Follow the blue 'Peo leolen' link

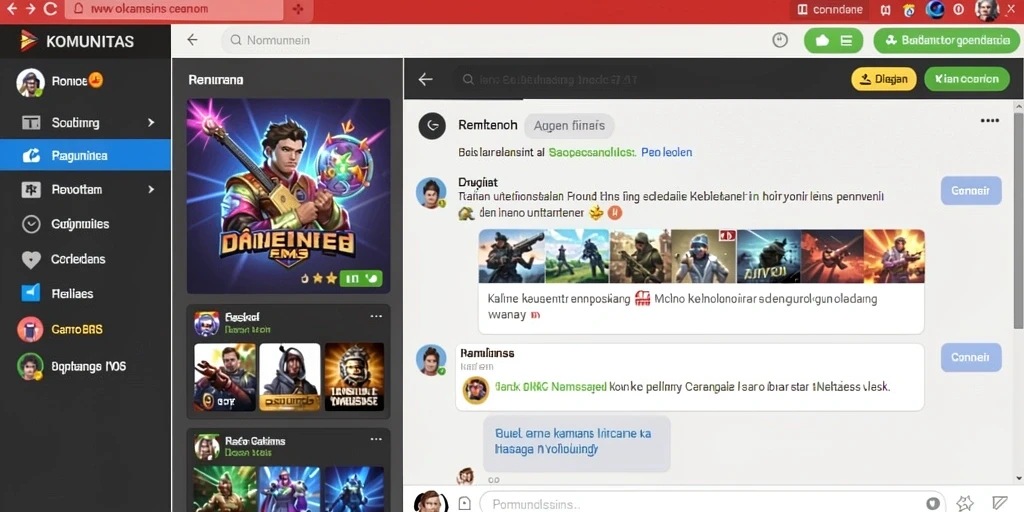(x=667, y=152)
